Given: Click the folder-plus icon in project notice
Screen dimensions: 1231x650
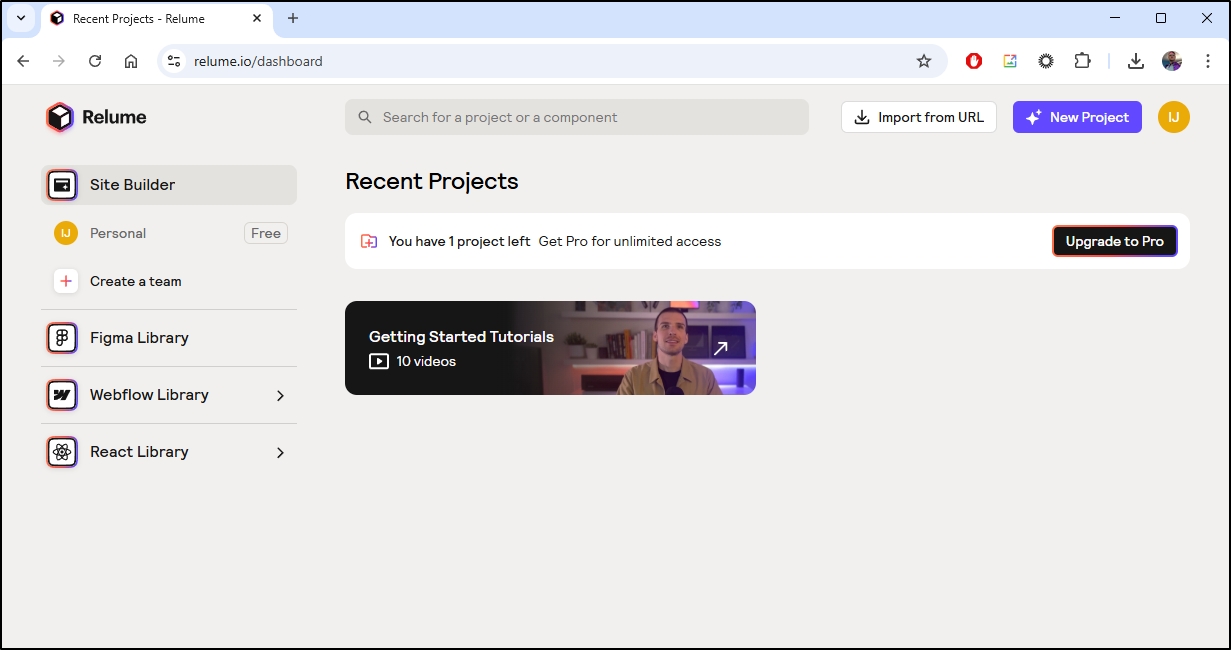Looking at the screenshot, I should tap(369, 241).
